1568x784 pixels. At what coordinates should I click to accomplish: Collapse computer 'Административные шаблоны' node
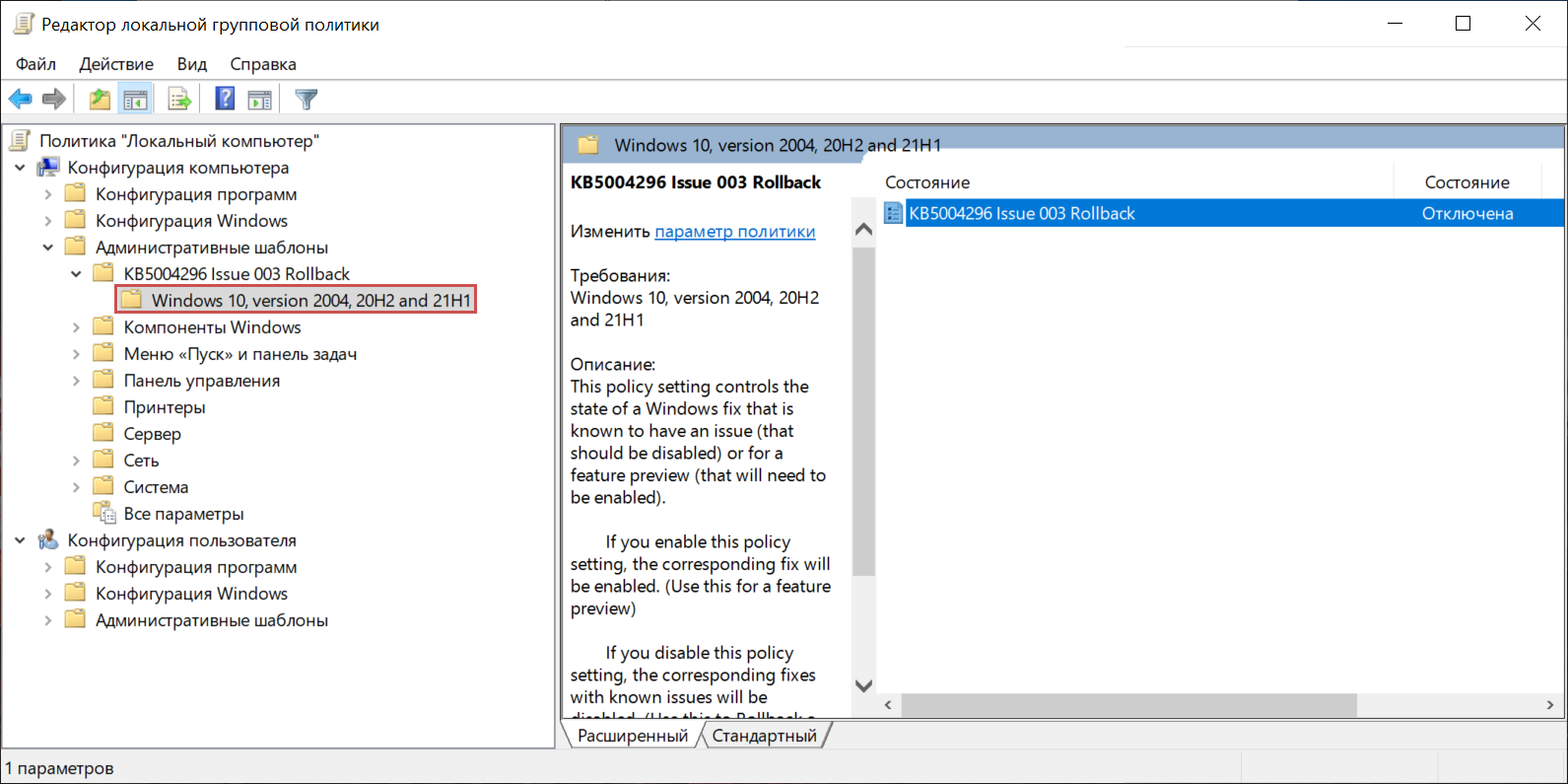click(x=47, y=248)
